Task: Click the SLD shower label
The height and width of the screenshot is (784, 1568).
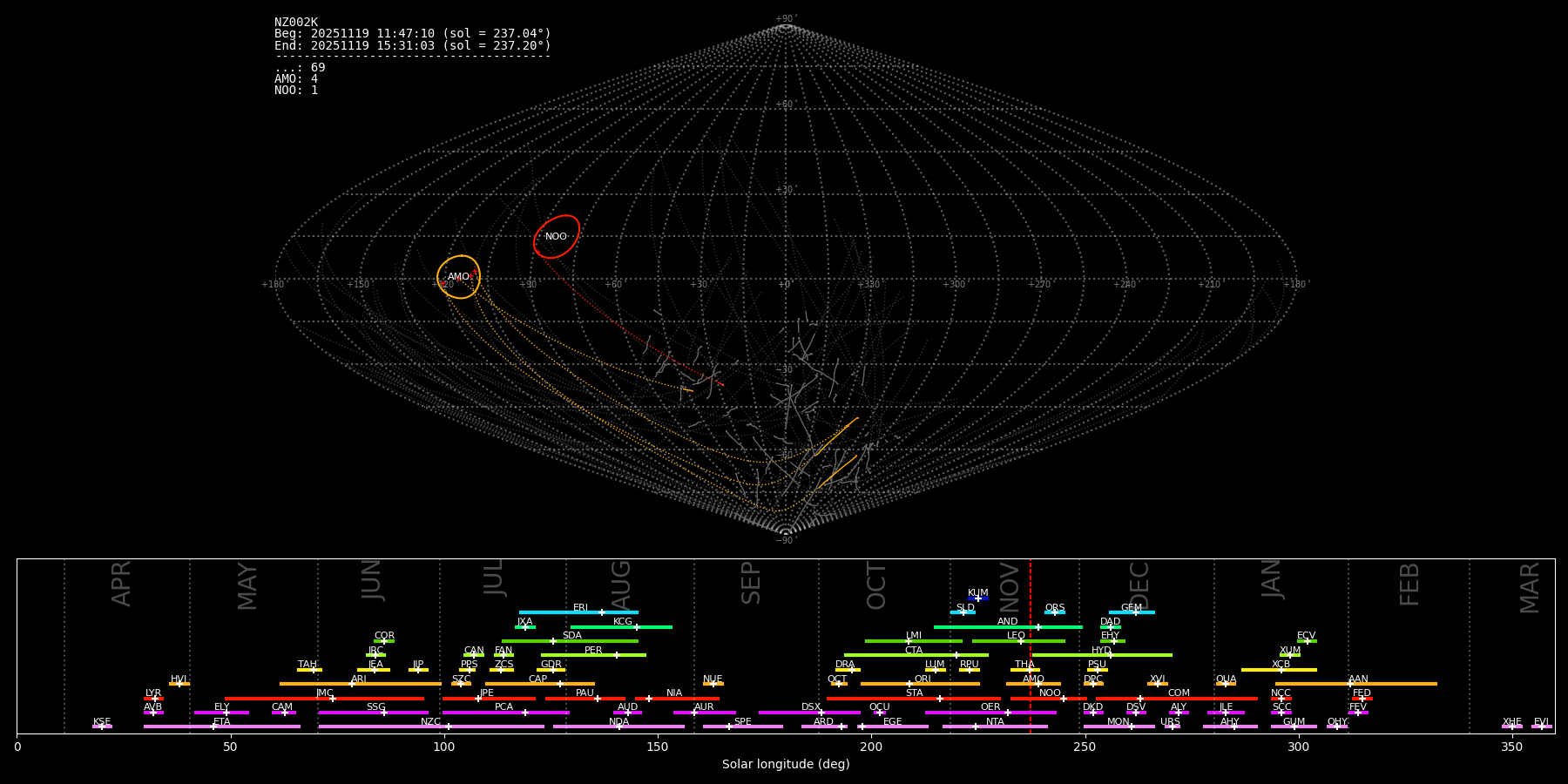Action: tap(965, 608)
